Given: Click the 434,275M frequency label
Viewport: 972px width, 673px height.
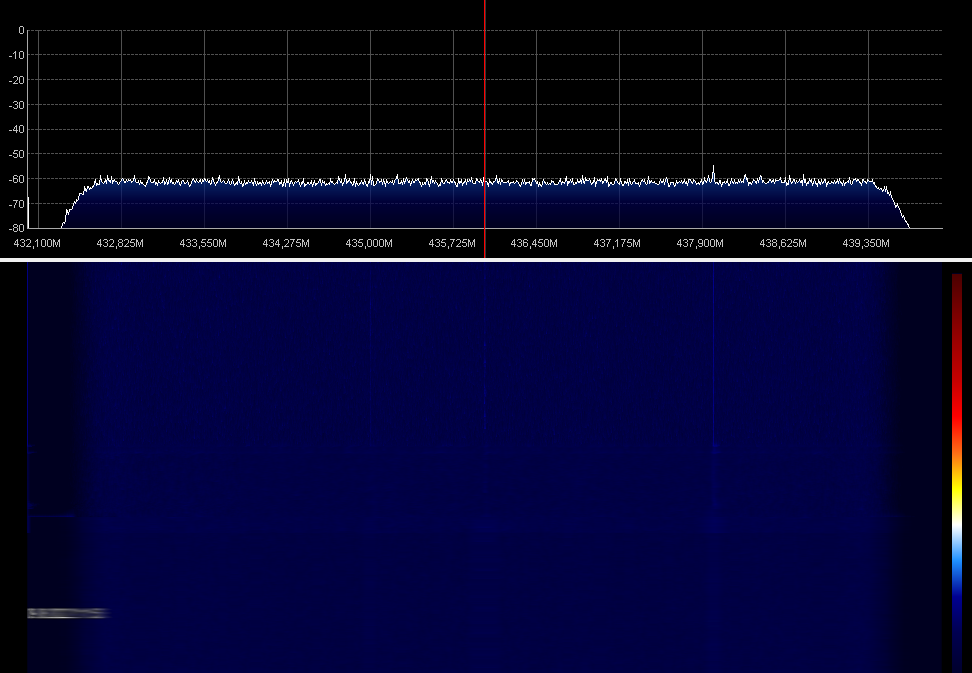Looking at the screenshot, I should pyautogui.click(x=286, y=244).
